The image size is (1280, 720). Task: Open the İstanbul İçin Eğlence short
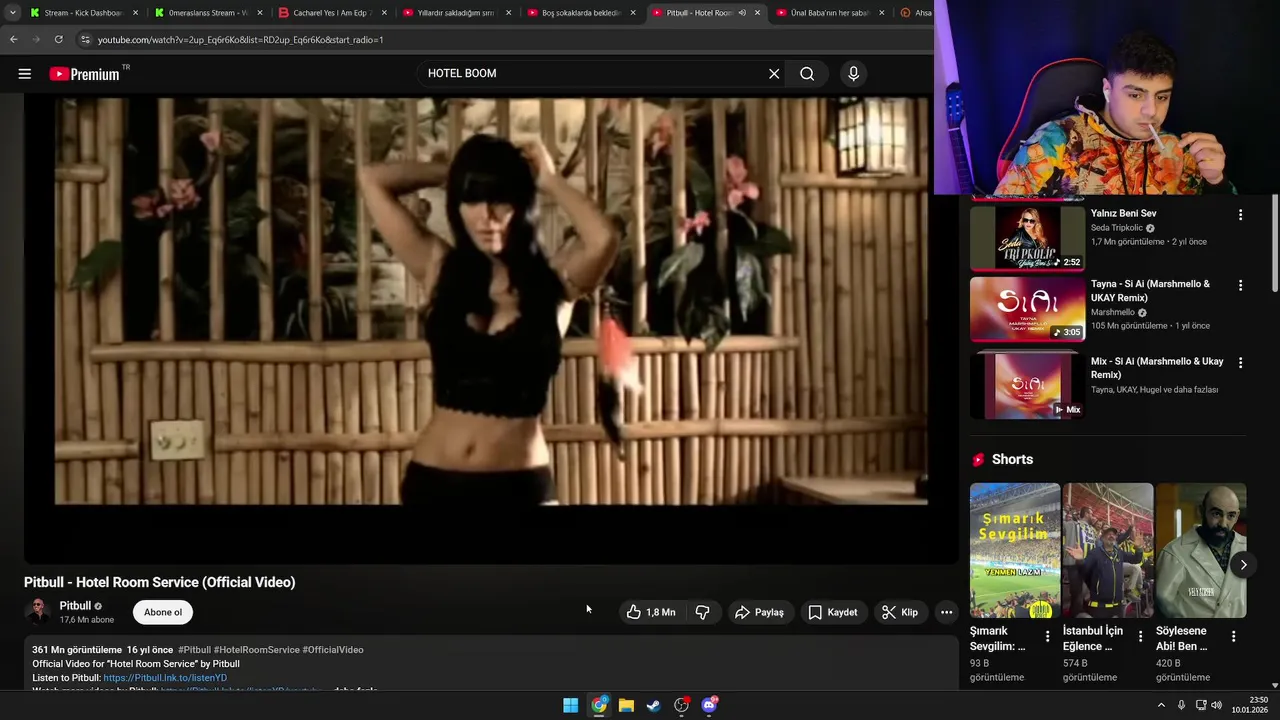point(1108,550)
